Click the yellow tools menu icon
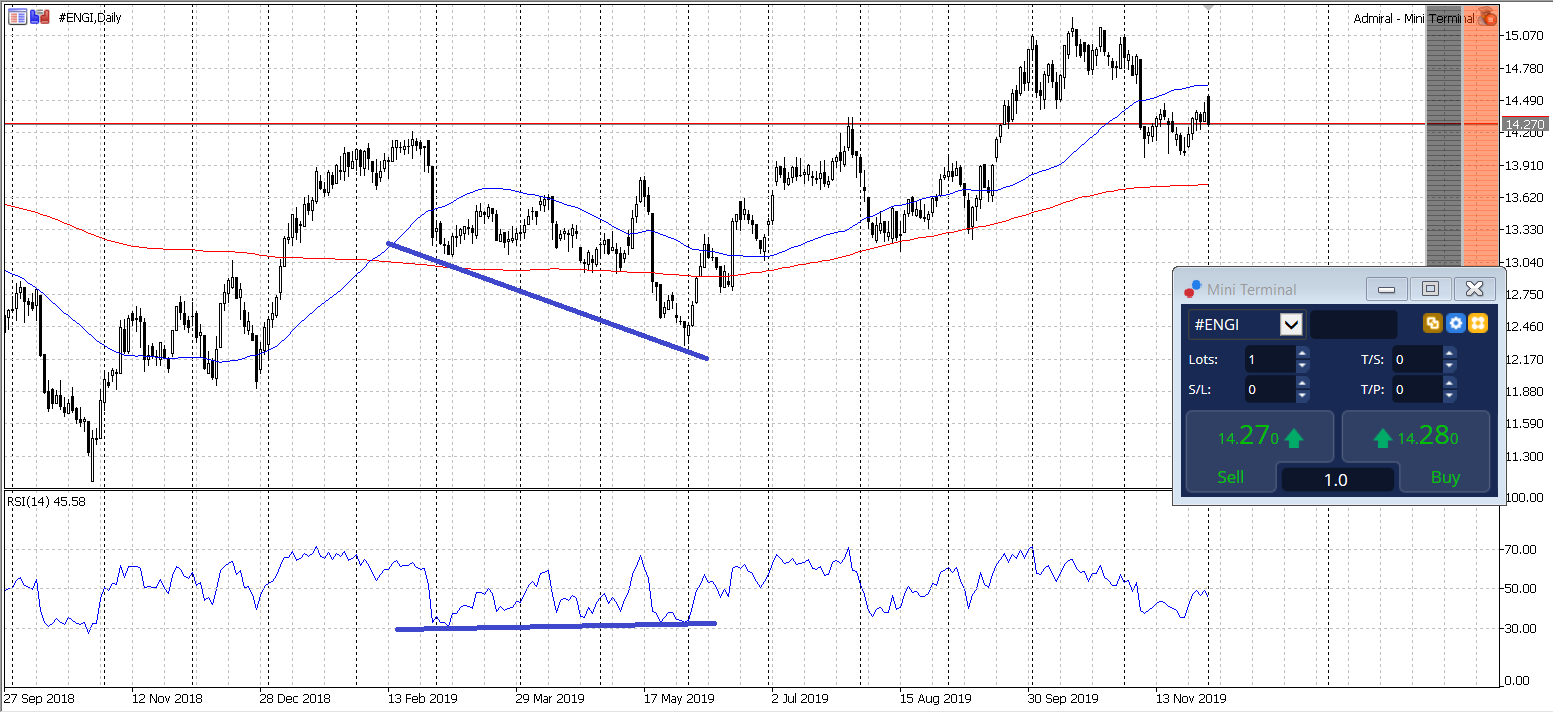This screenshot has width=1553, height=713. coord(1478,323)
